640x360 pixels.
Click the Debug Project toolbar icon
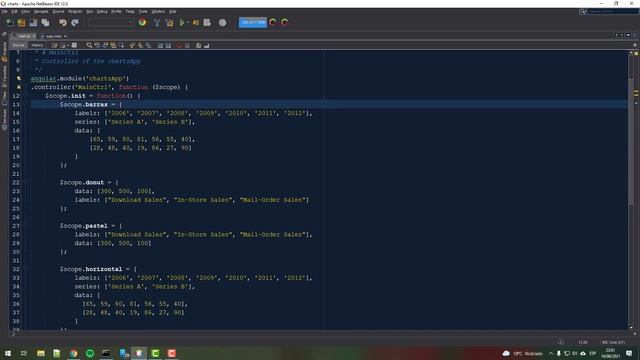click(196, 22)
